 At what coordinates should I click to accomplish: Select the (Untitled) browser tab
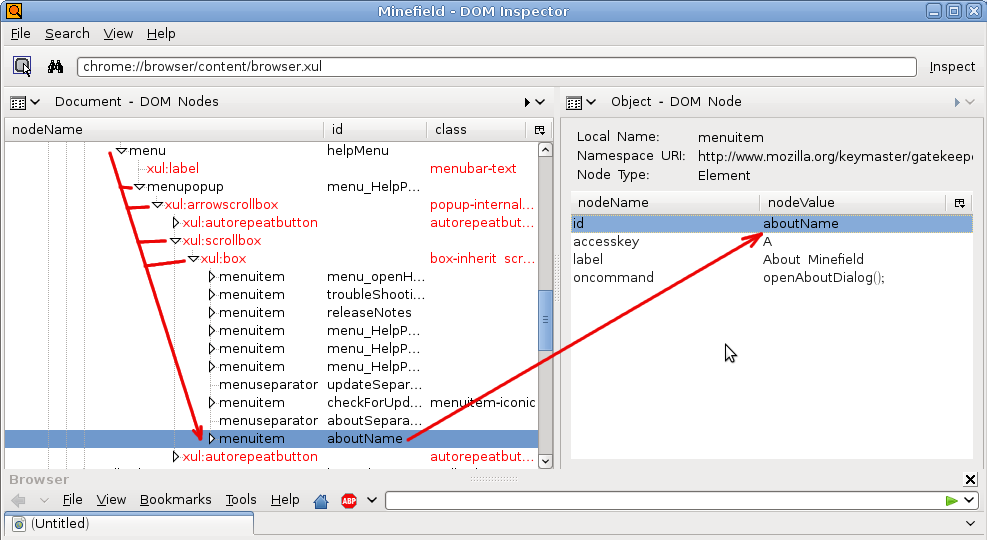click(129, 524)
